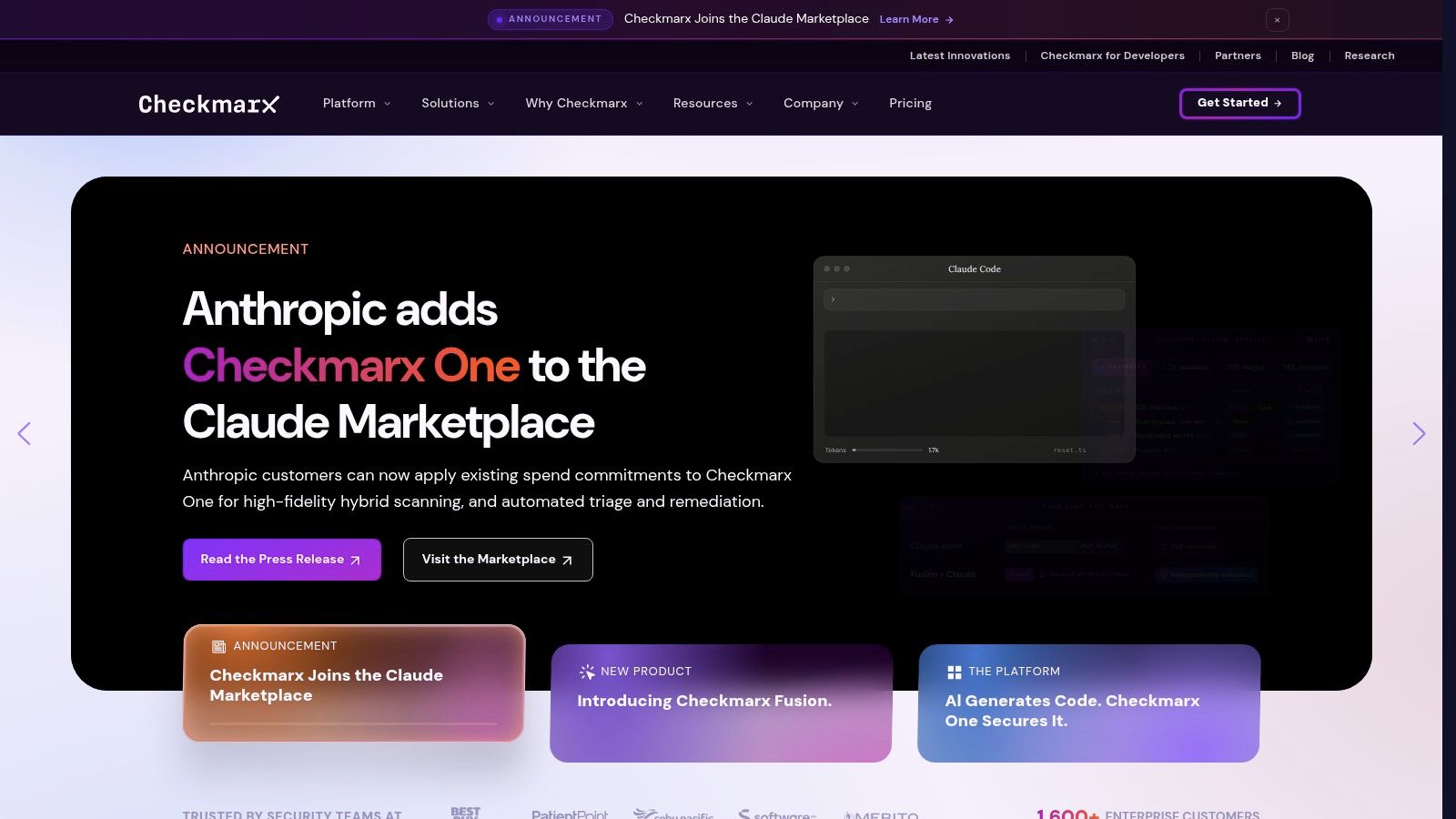1456x819 pixels.
Task: Advance to the next hero slide
Action: pyautogui.click(x=1418, y=433)
